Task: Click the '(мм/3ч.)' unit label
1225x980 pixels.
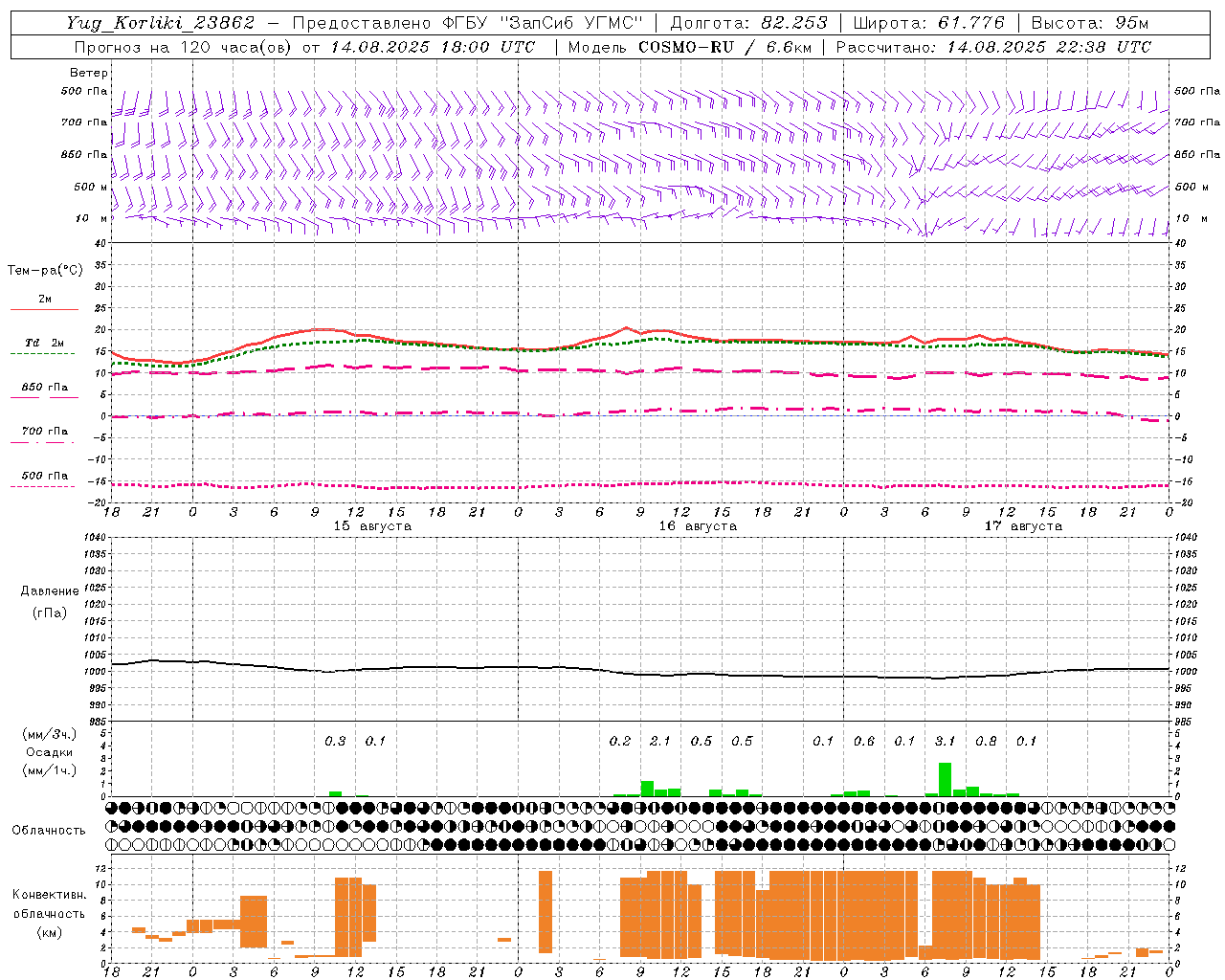Action: [50, 734]
